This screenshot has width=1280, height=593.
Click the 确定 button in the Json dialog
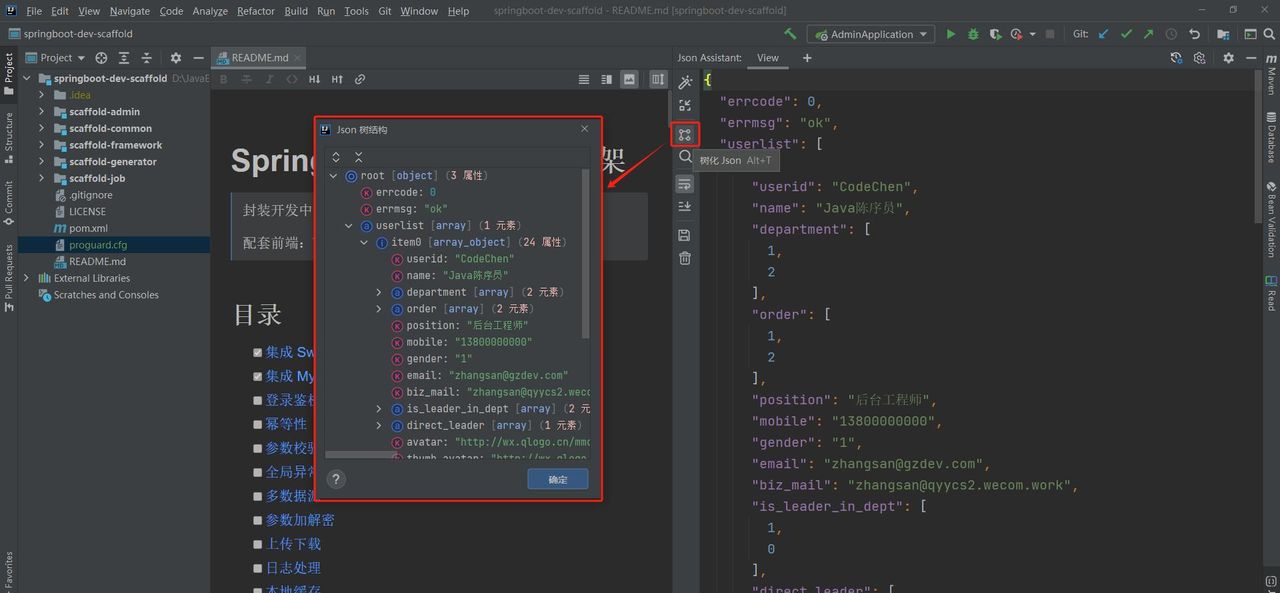click(557, 479)
